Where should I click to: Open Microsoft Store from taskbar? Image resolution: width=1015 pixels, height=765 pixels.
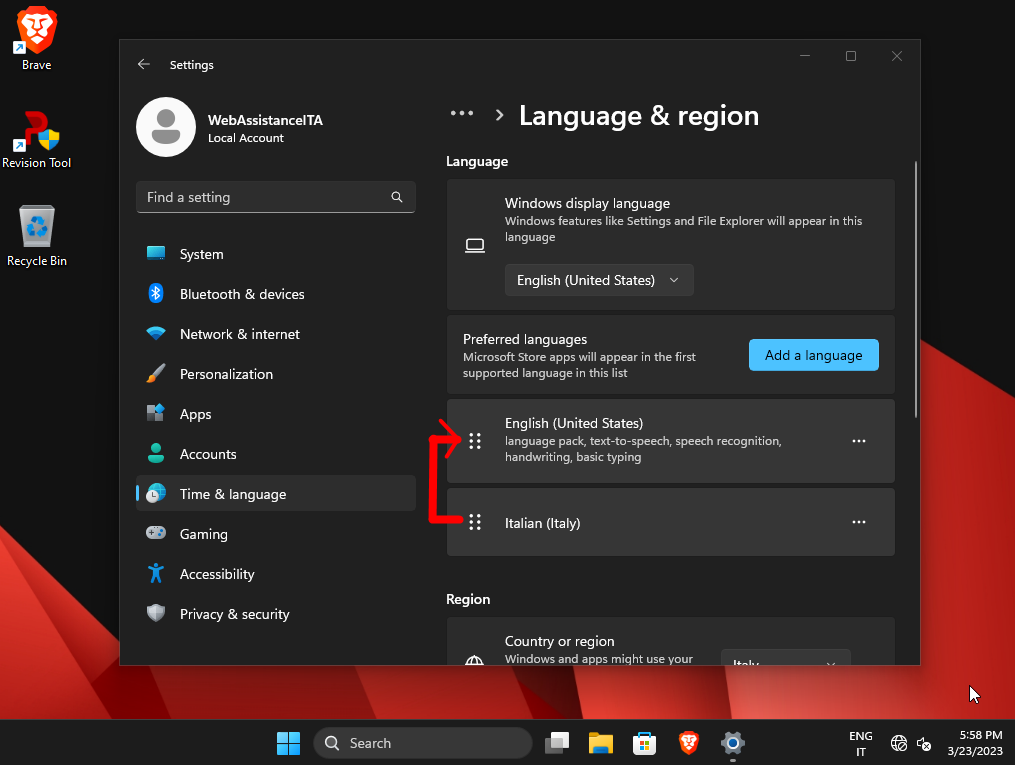645,743
